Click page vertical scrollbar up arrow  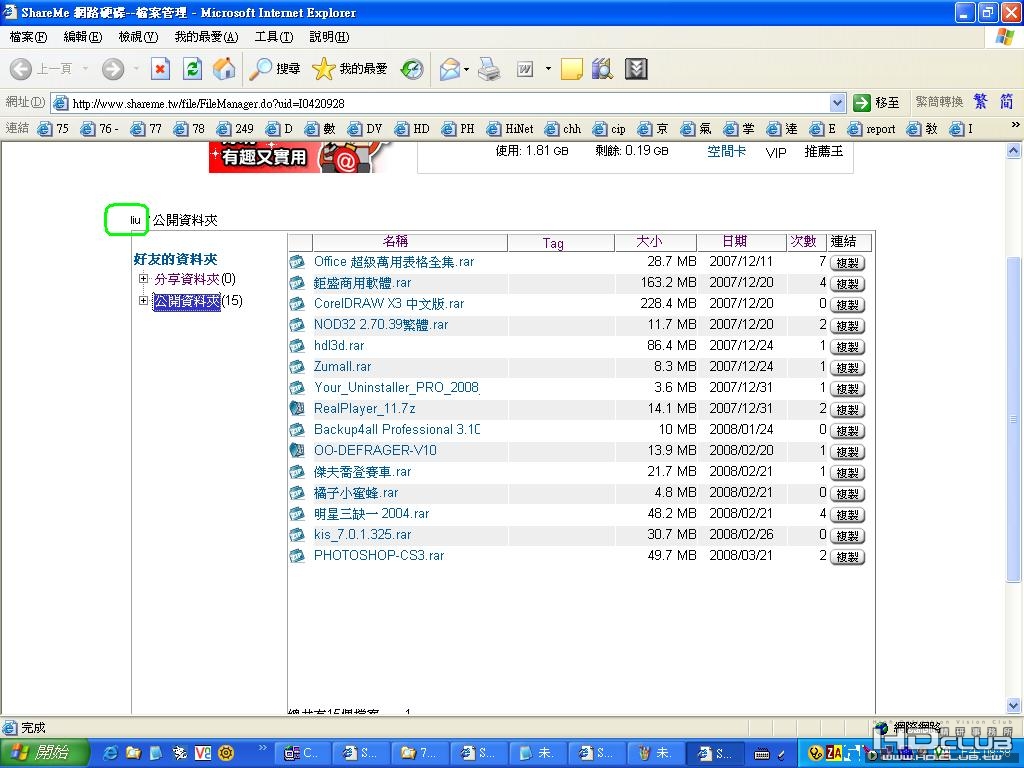tap(1014, 151)
